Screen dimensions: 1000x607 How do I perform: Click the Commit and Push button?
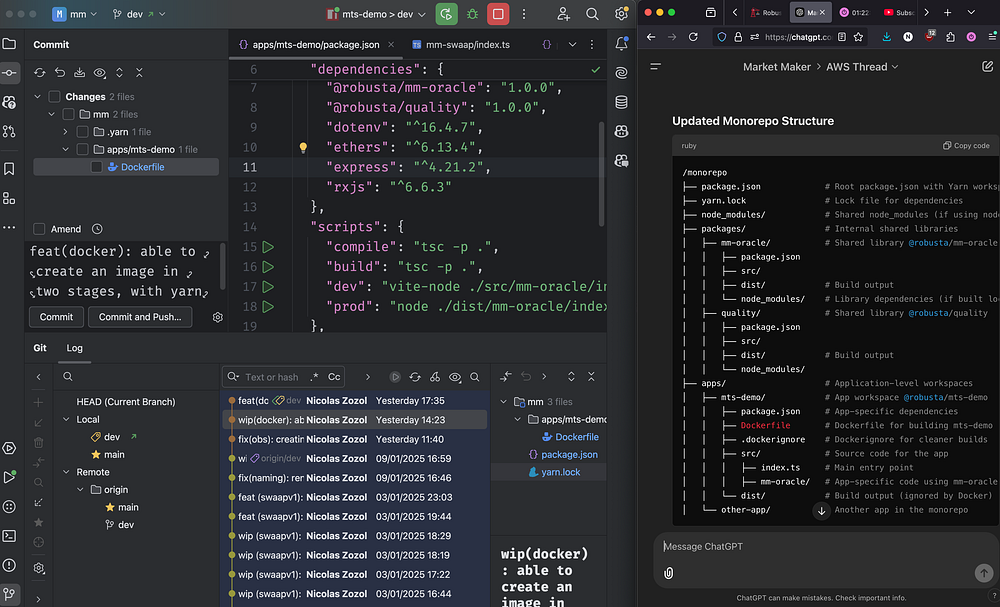[x=140, y=317]
